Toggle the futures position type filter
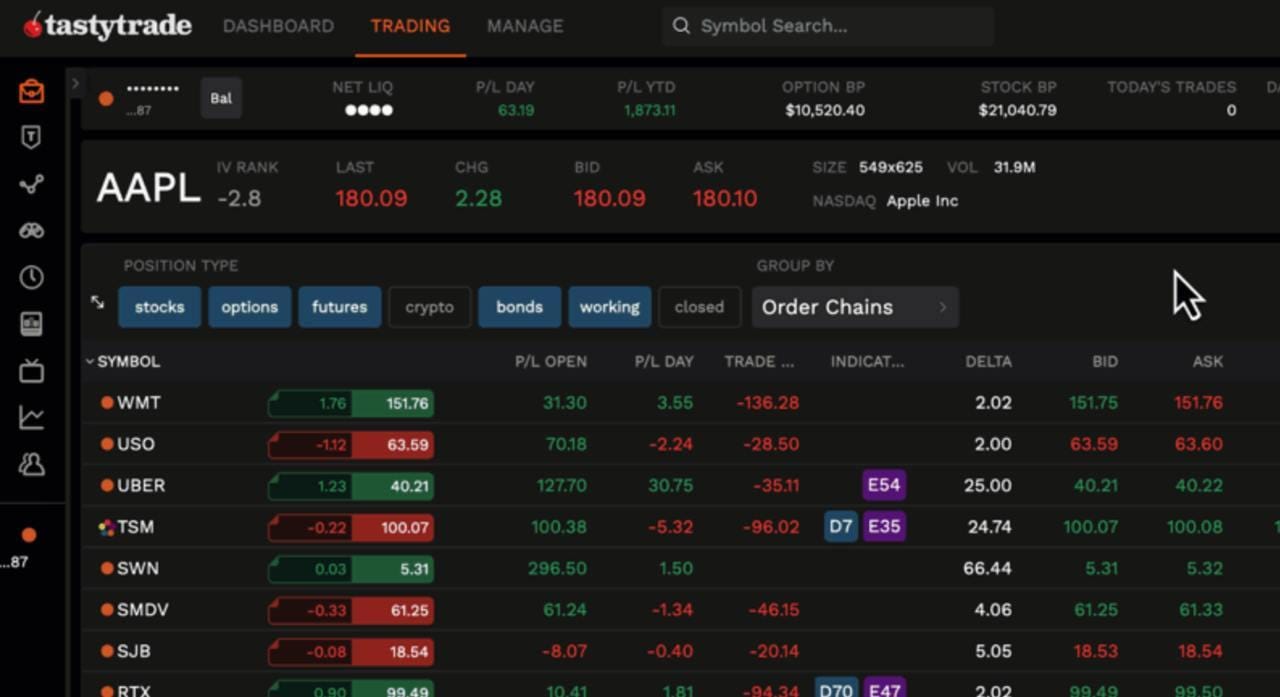 pyautogui.click(x=340, y=307)
